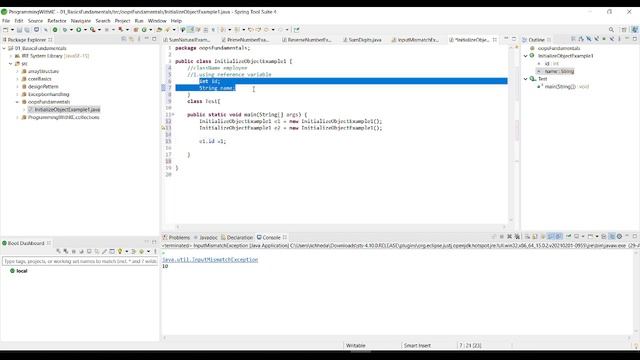Click Remove All Terminated Launches in Console
This screenshot has width=640, height=360.
tap(517, 236)
